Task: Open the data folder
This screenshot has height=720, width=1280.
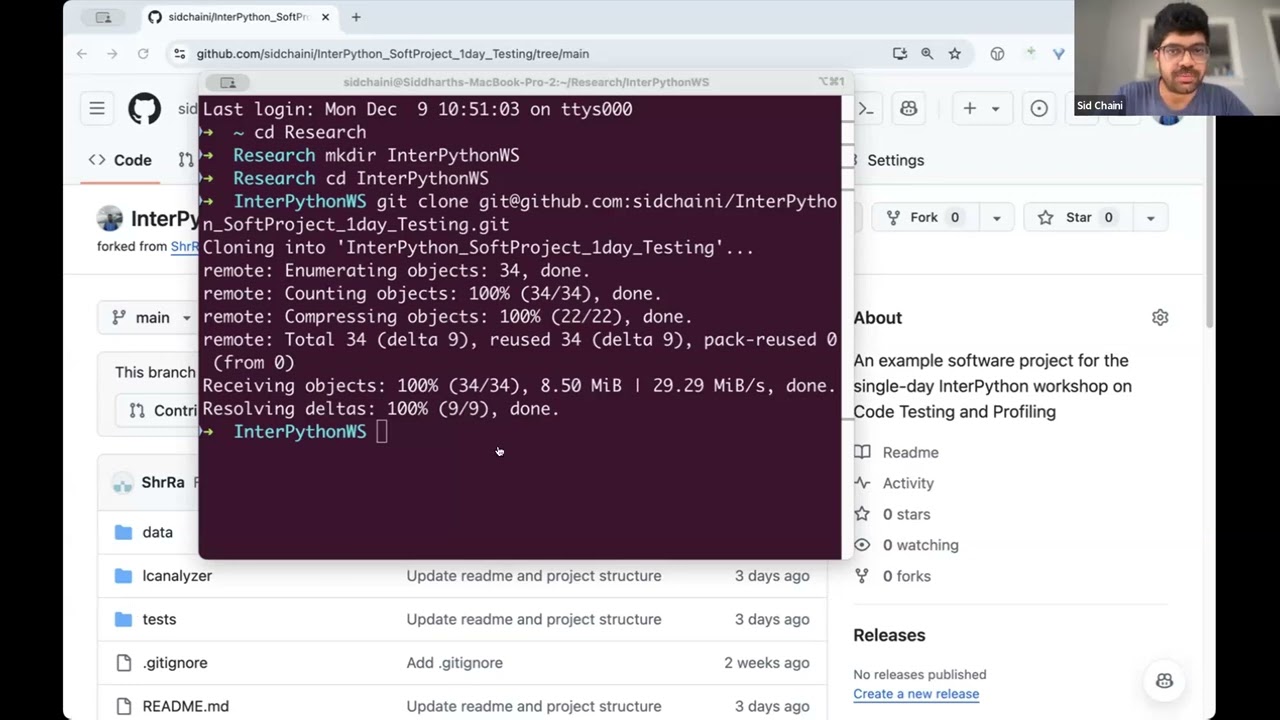Action: click(157, 532)
